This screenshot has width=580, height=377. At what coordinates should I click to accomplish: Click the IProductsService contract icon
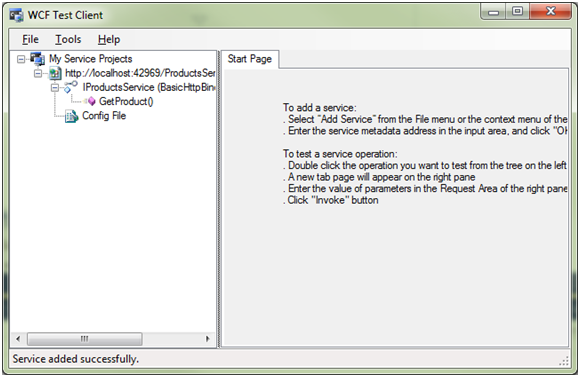[x=71, y=87]
